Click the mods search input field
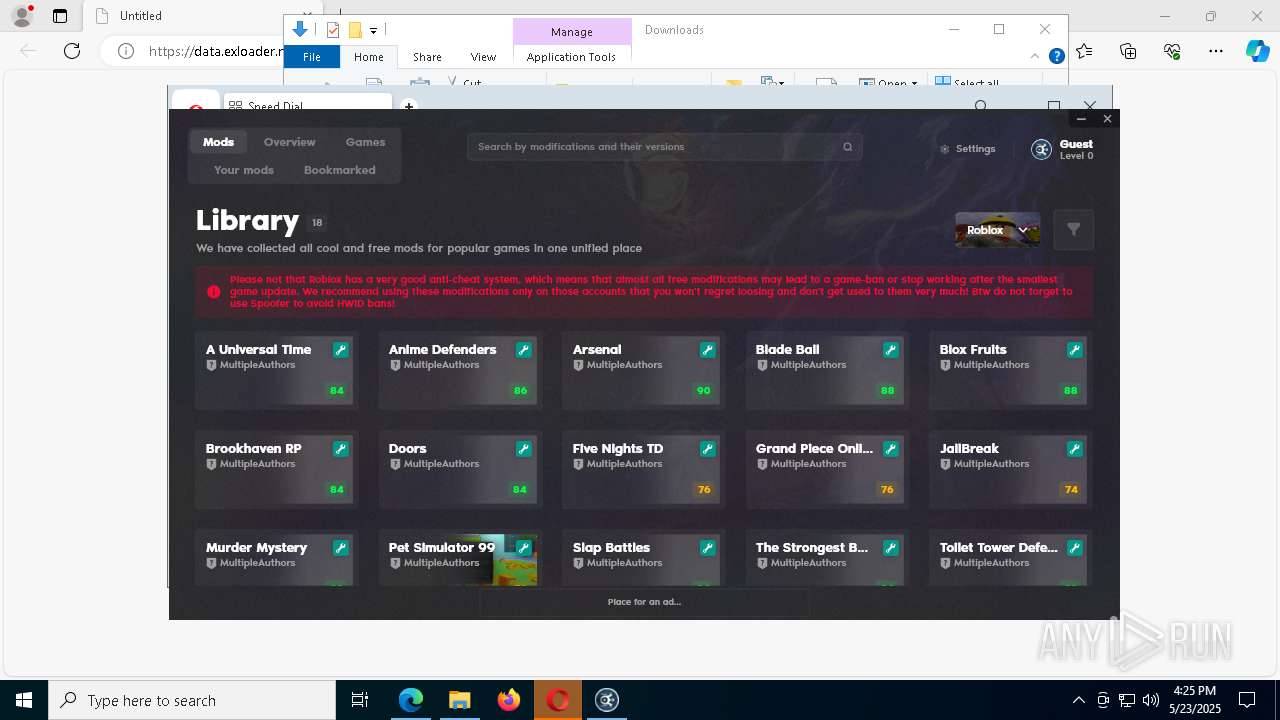 tap(664, 147)
